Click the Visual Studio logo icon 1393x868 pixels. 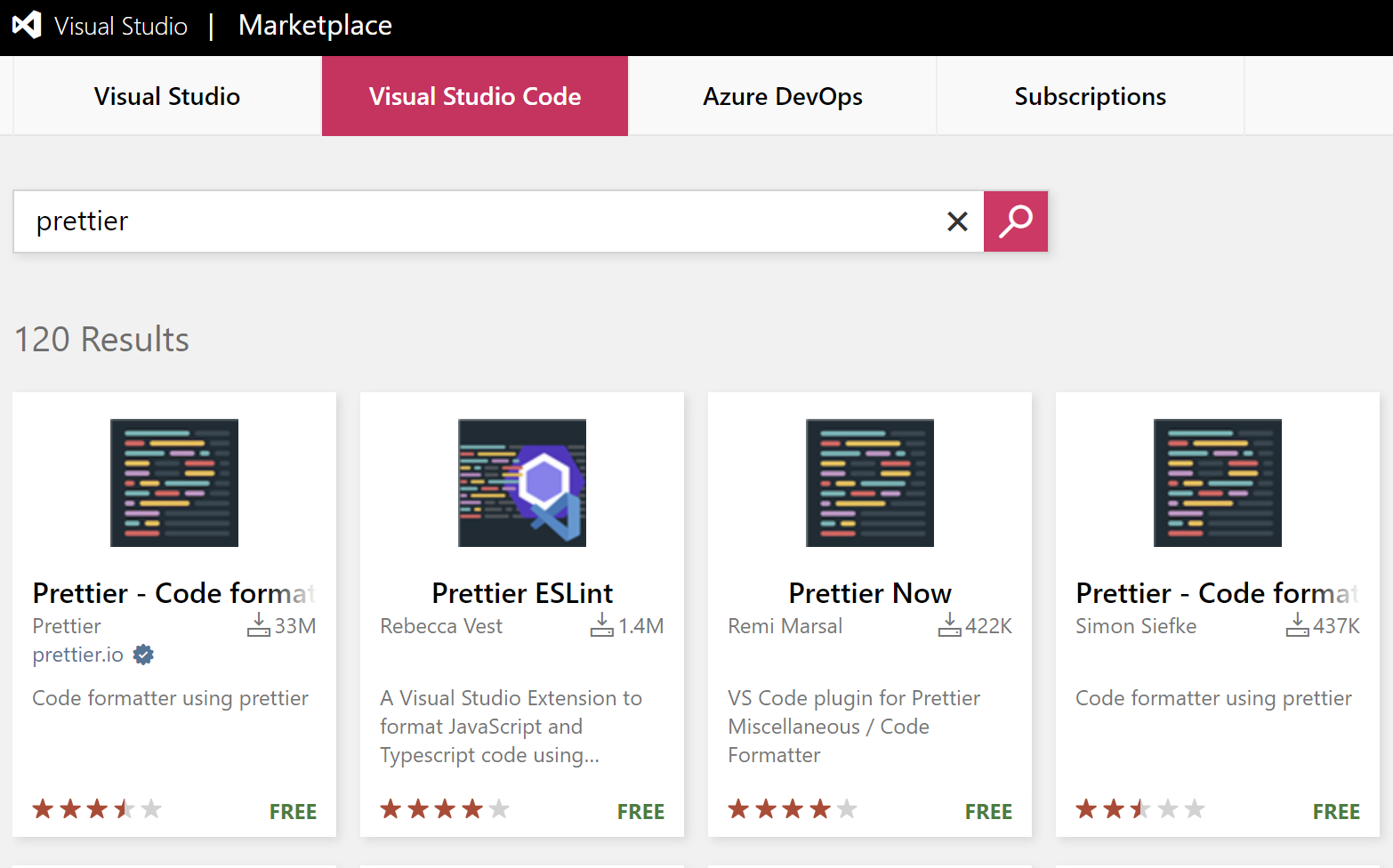click(27, 25)
